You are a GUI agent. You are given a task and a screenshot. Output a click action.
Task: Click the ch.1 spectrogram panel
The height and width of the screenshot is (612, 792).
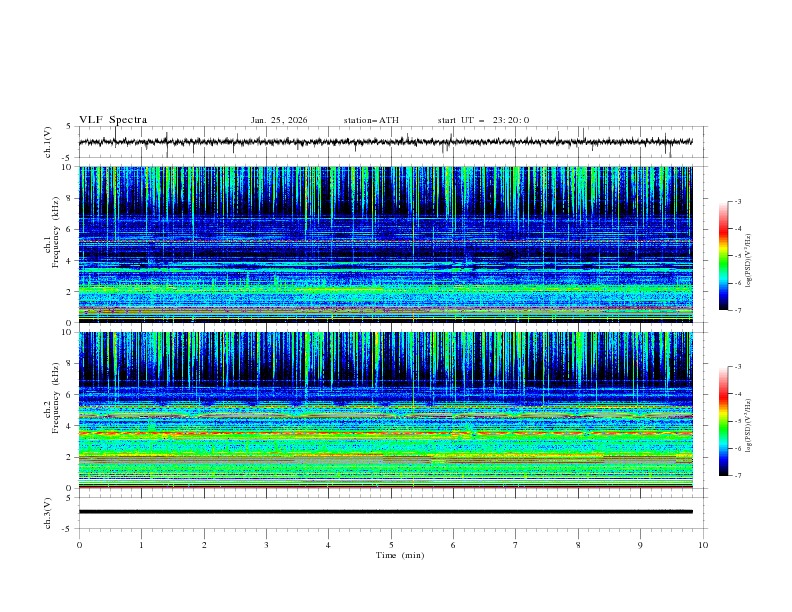[x=386, y=244]
